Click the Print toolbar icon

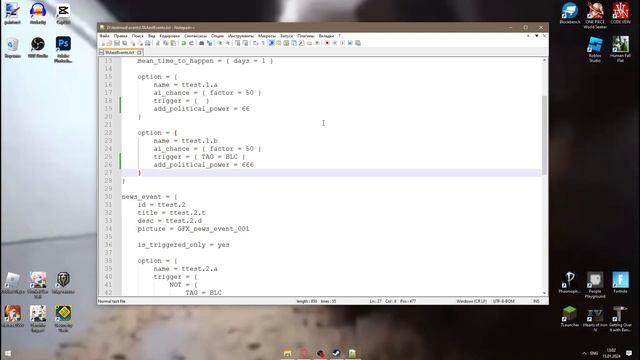point(148,43)
